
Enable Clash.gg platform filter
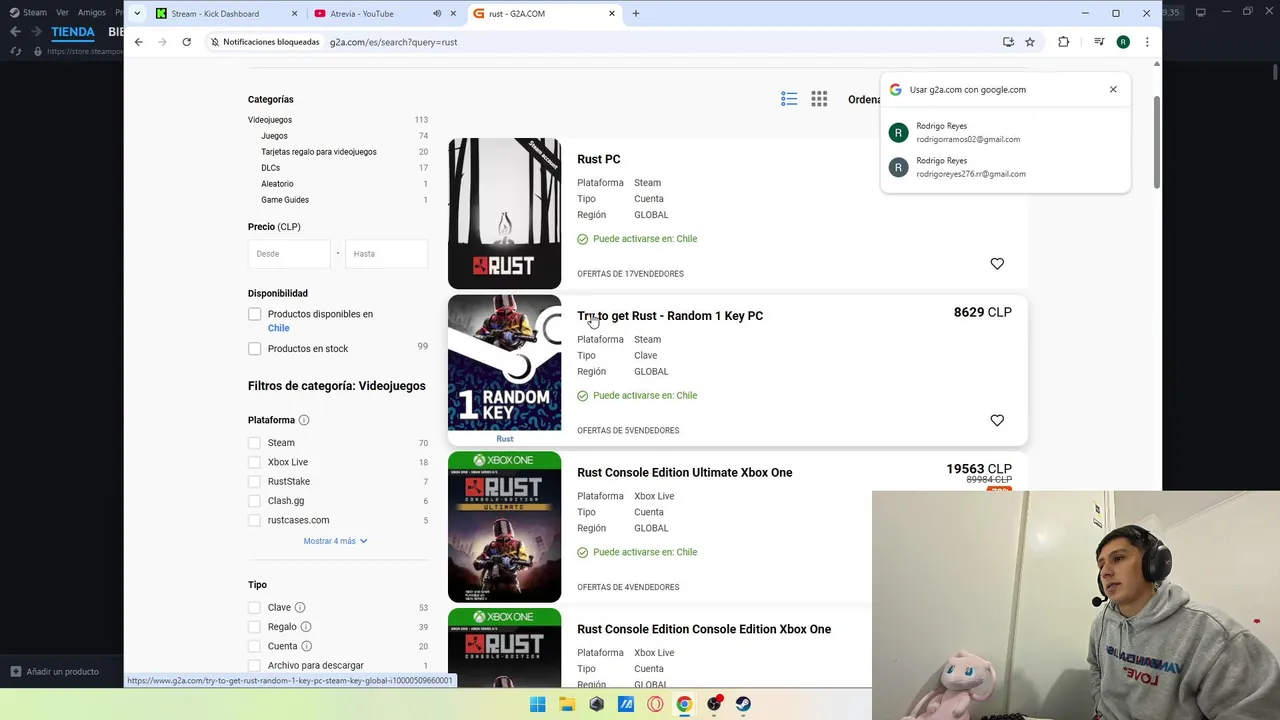[254, 501]
